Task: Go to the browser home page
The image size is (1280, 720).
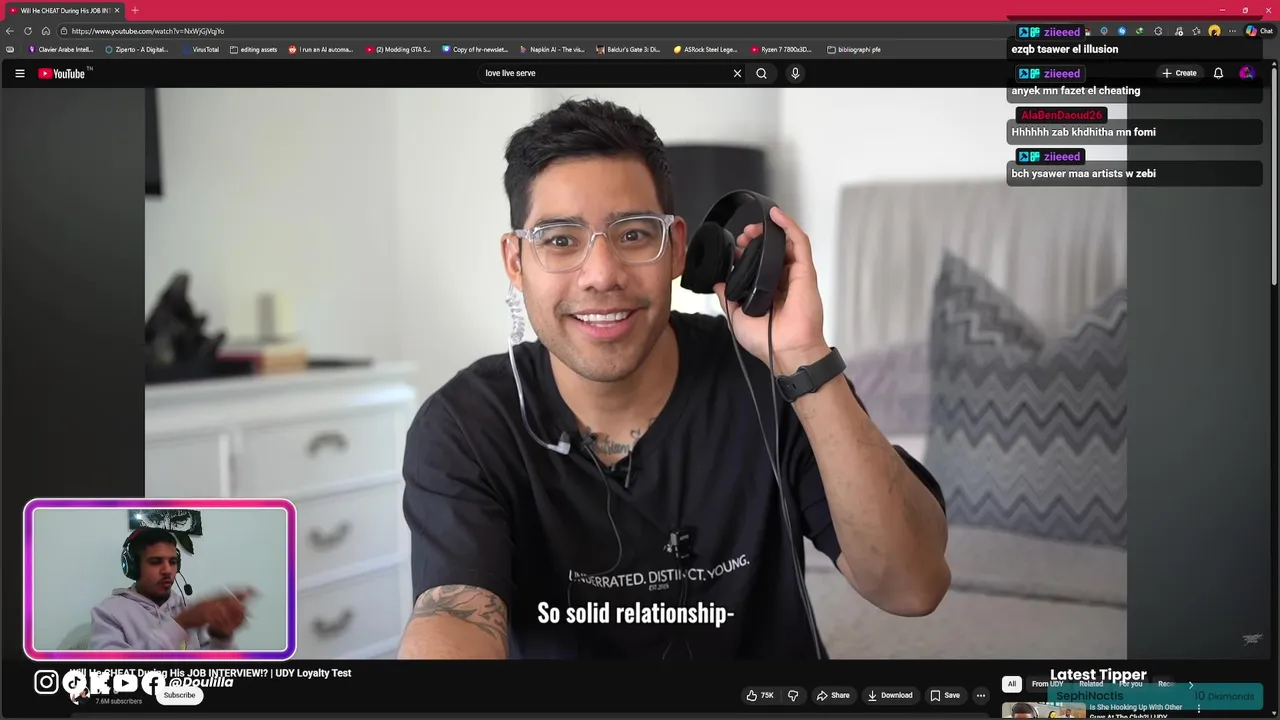Action: (x=45, y=31)
